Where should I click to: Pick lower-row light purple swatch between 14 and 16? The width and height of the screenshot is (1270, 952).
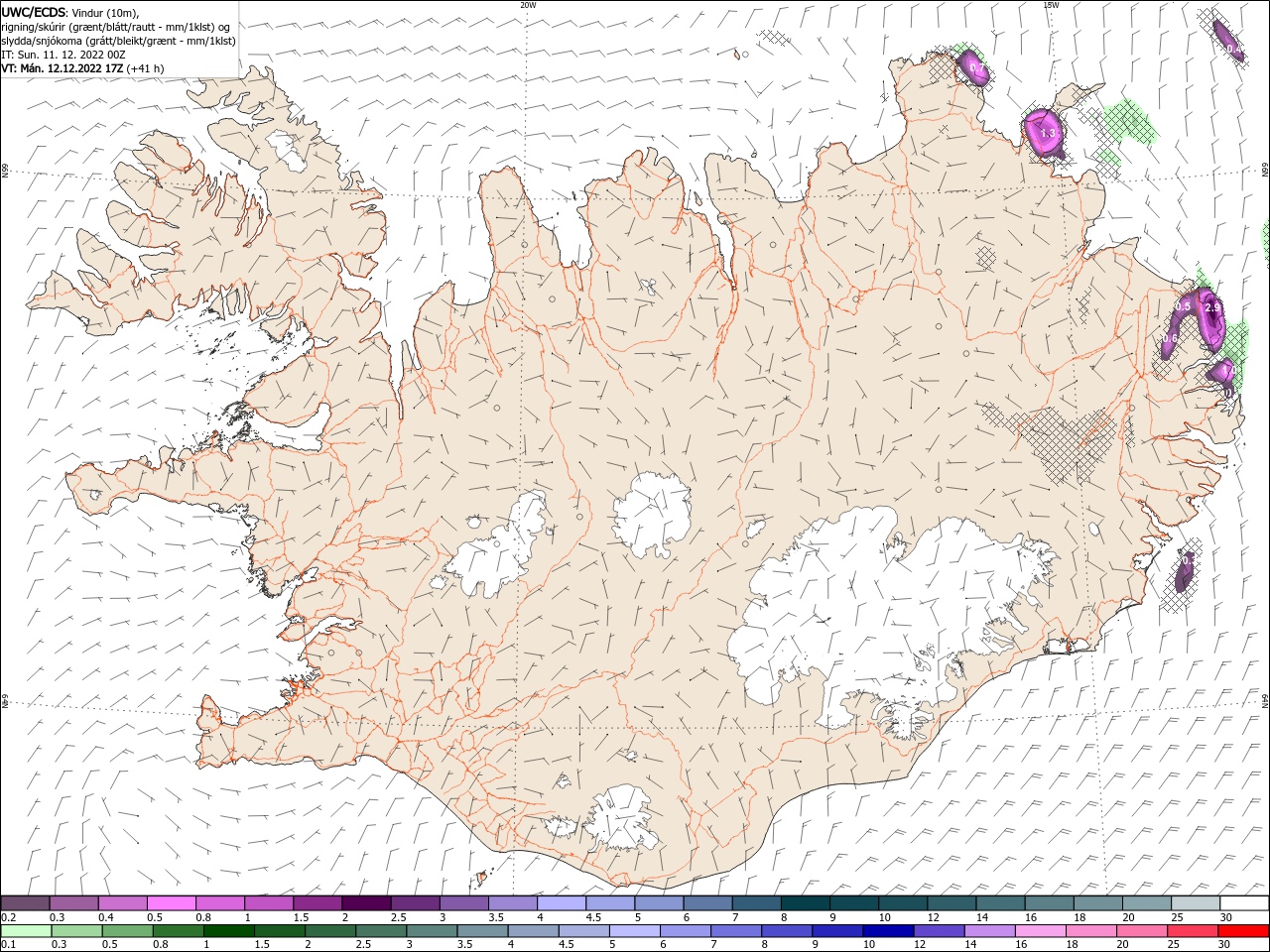[989, 931]
